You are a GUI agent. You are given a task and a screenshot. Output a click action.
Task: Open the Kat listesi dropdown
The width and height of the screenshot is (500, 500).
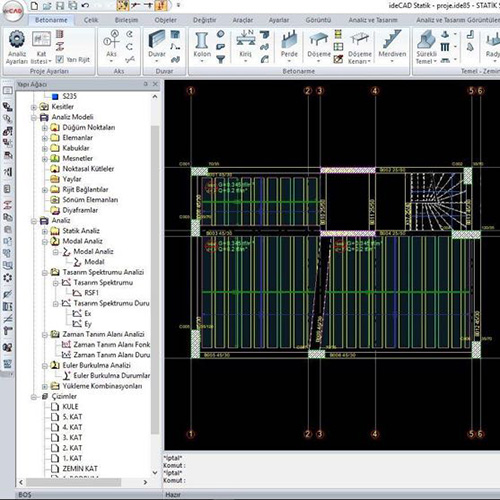click(41, 57)
